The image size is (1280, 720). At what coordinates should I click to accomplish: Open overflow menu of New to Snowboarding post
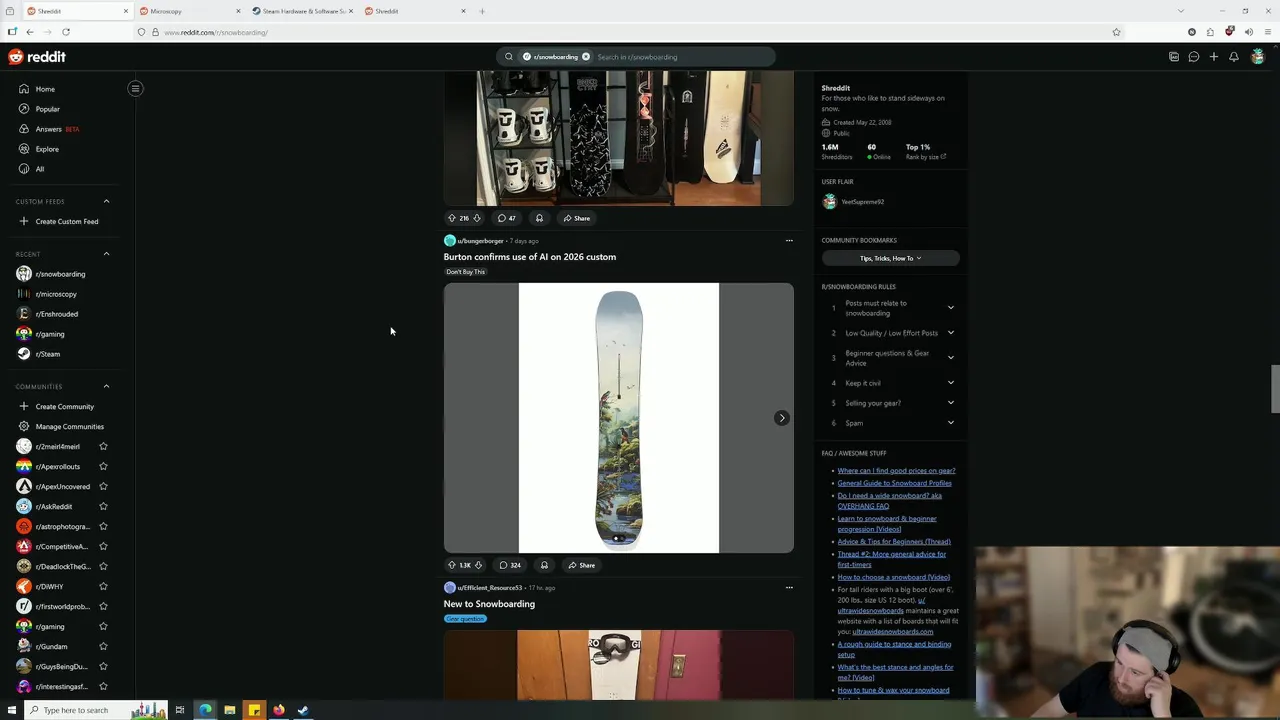789,587
